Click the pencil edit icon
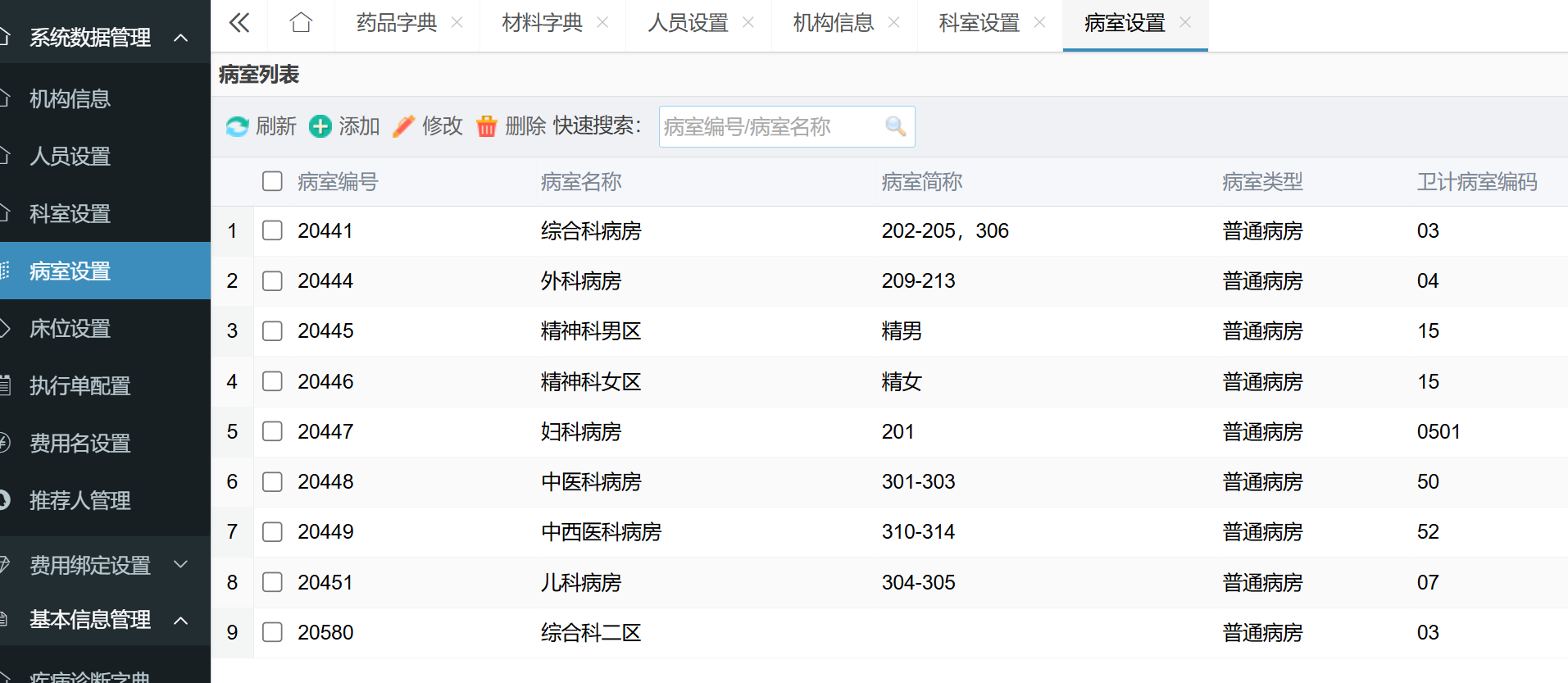 point(404,126)
